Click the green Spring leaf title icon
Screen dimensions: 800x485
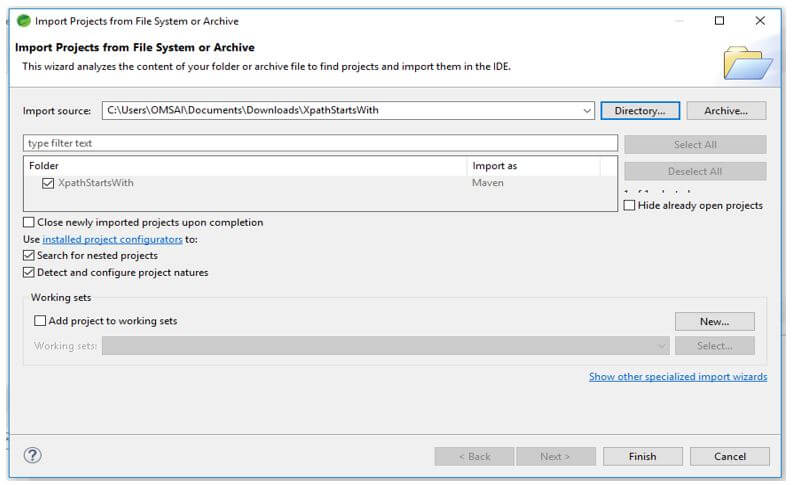(x=23, y=21)
